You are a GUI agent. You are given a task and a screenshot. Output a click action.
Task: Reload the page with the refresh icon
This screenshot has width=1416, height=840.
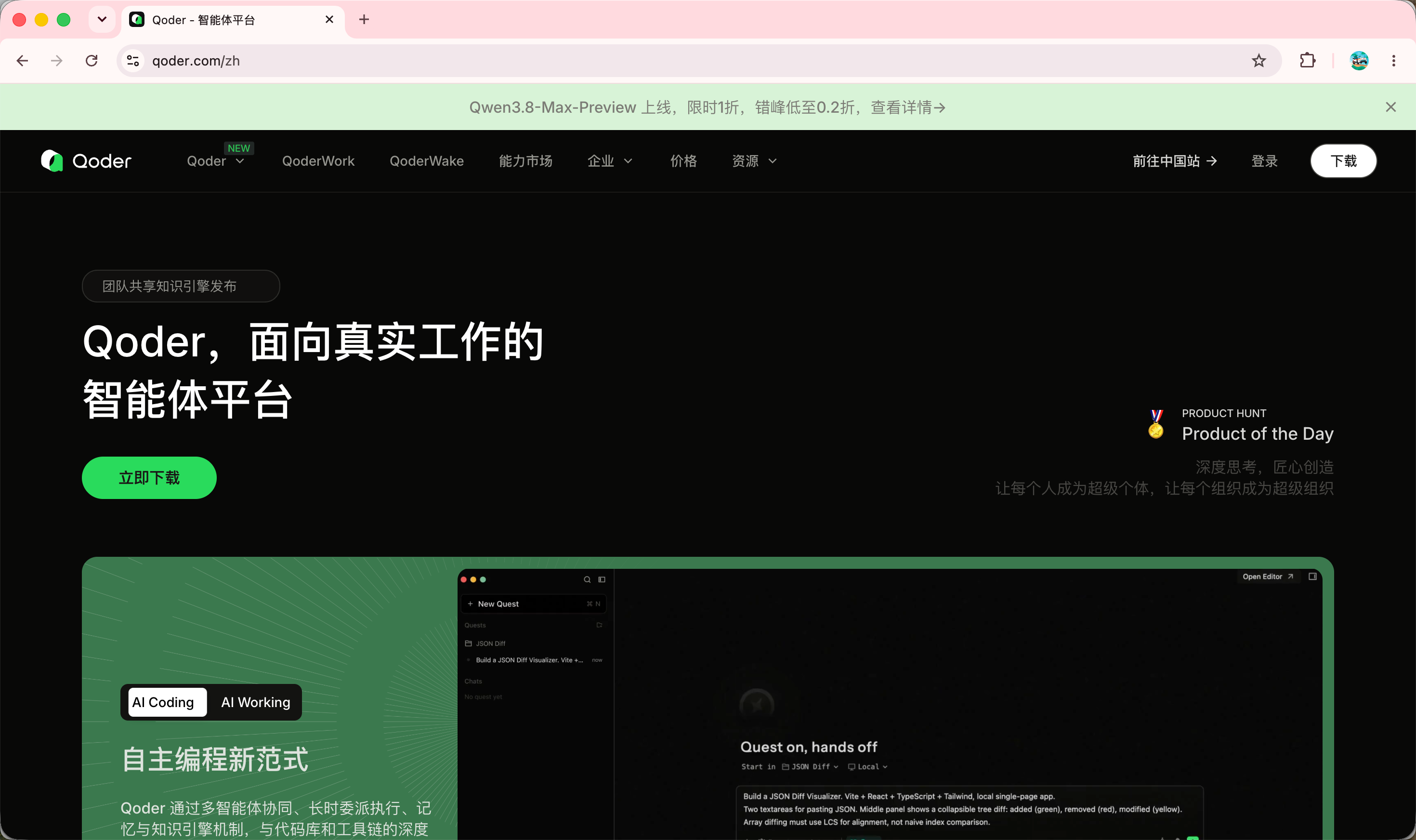92,61
